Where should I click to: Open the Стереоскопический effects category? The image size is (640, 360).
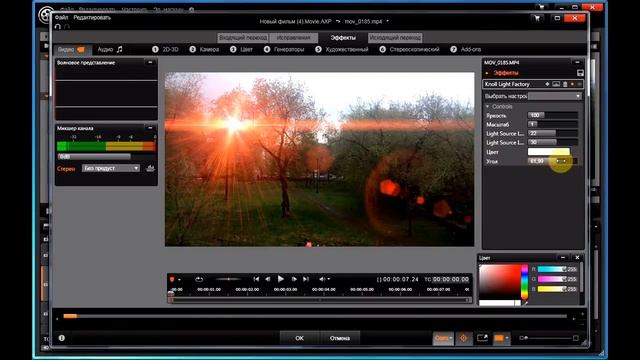[409, 49]
